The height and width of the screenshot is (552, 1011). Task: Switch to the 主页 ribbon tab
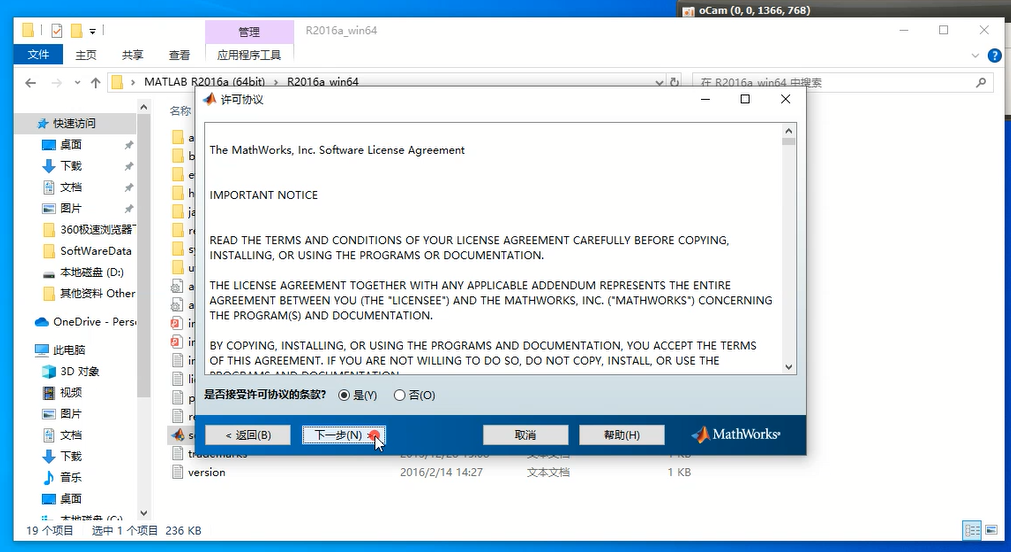click(x=86, y=55)
